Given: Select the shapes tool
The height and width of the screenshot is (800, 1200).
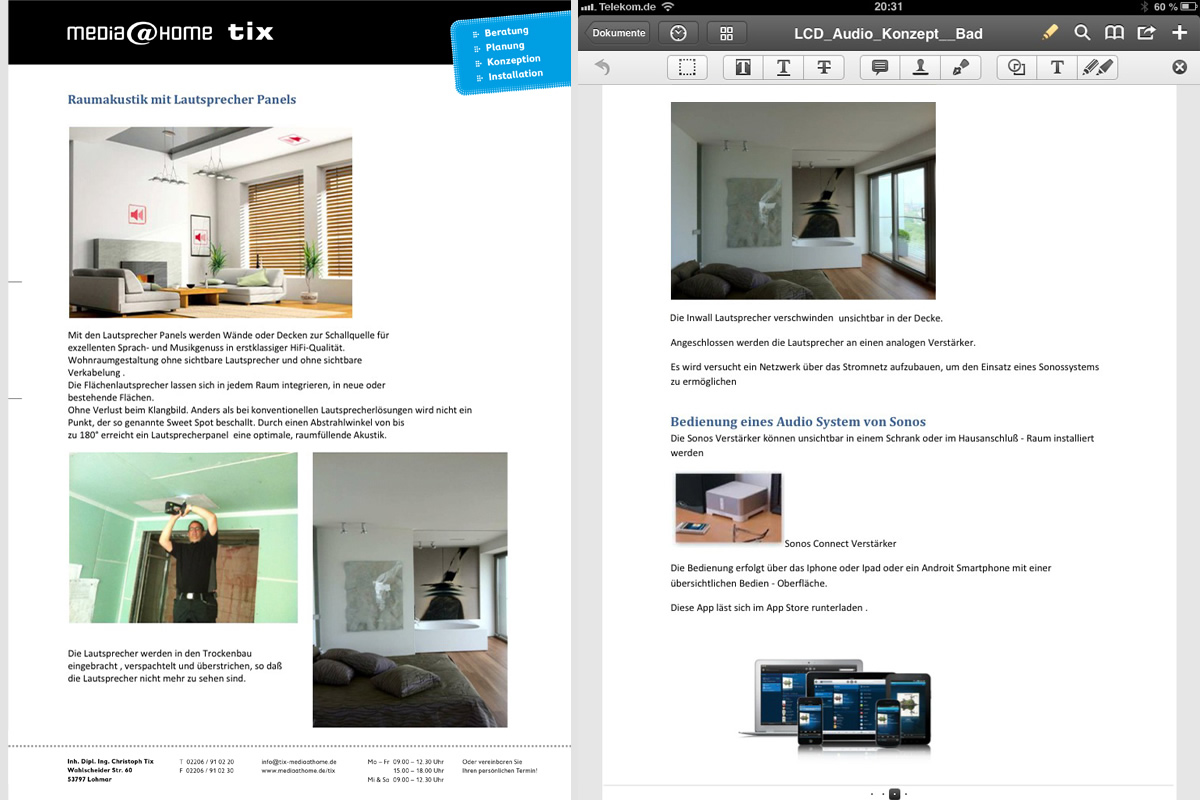Looking at the screenshot, I should point(1017,67).
